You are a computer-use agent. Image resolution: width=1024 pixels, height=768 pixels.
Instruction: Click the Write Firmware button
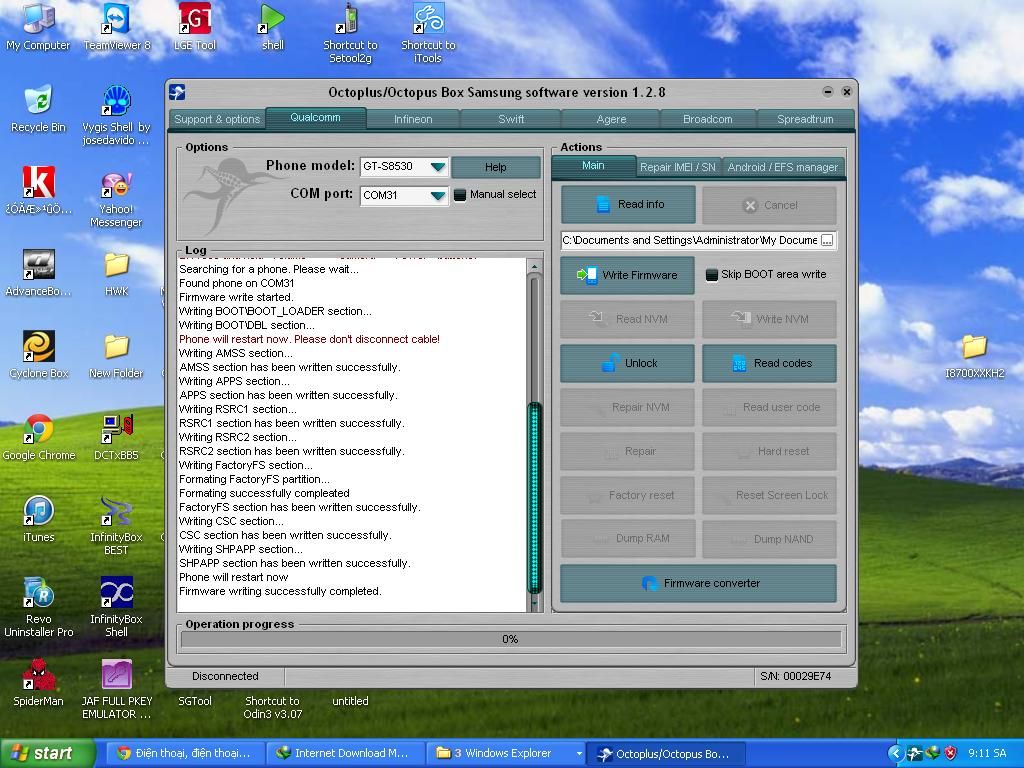pos(627,275)
